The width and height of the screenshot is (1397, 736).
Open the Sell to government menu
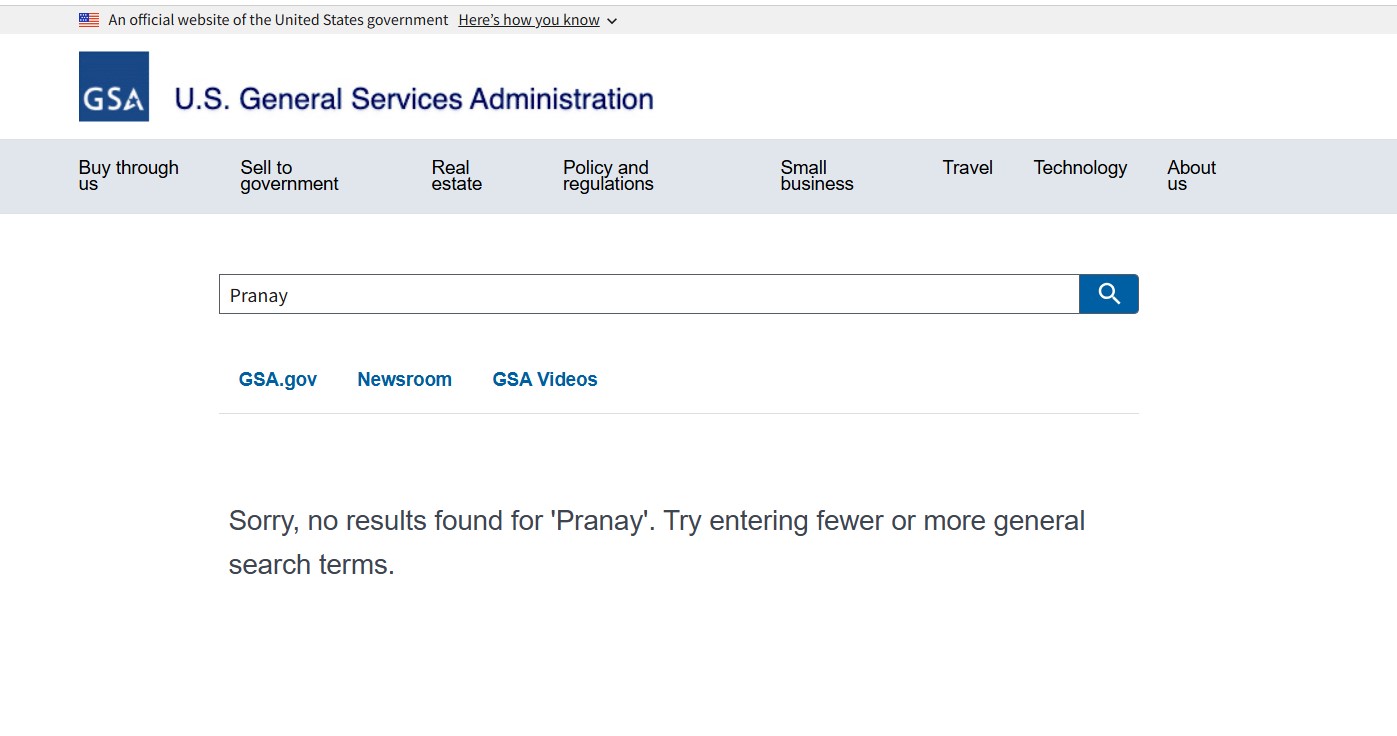pos(289,175)
